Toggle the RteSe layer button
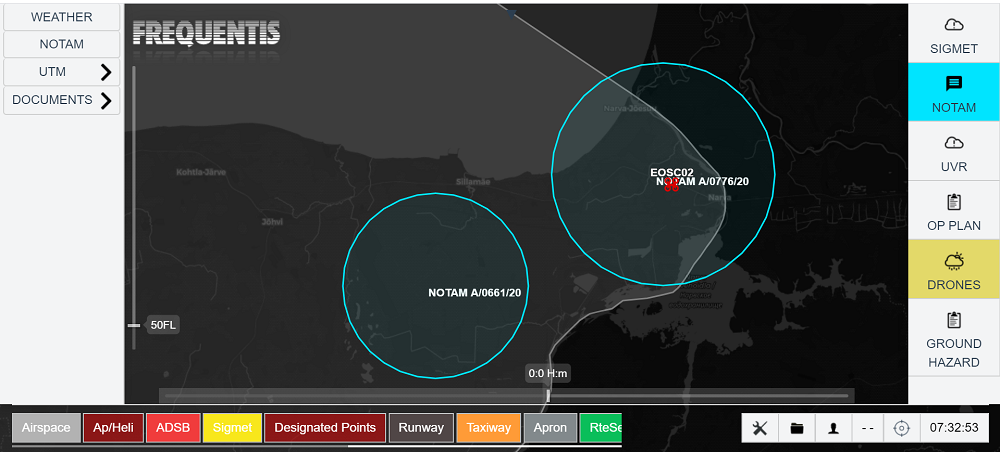Viewport: 1000px width, 452px height. [x=600, y=428]
